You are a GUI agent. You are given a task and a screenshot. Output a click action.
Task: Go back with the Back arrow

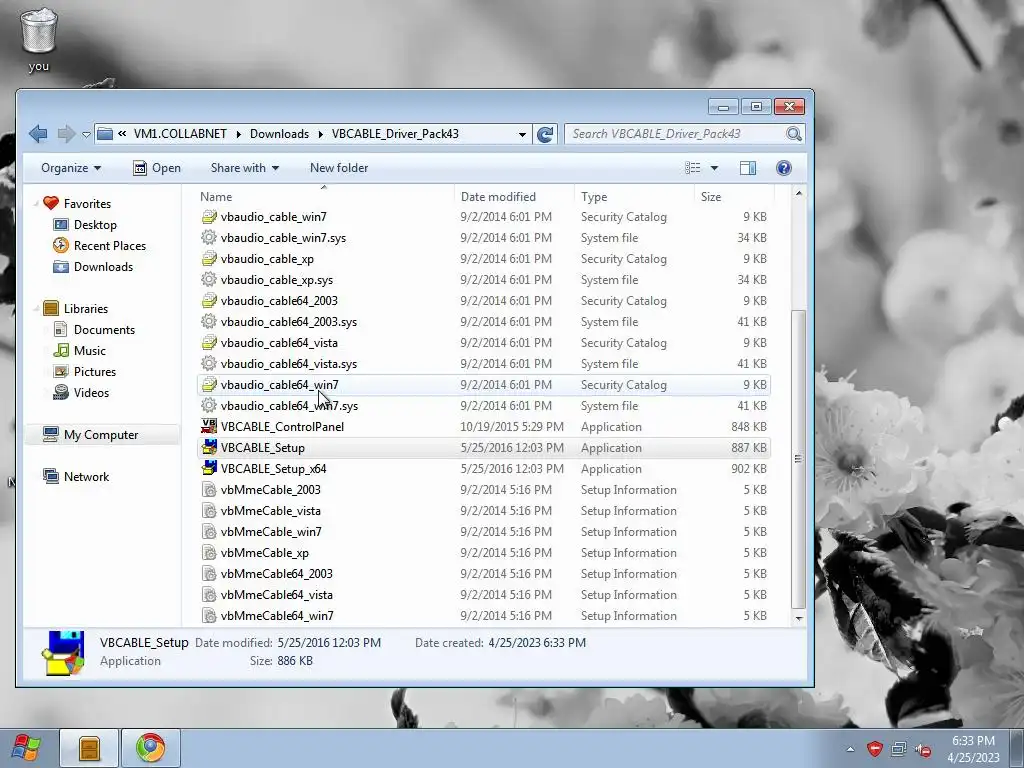click(38, 134)
